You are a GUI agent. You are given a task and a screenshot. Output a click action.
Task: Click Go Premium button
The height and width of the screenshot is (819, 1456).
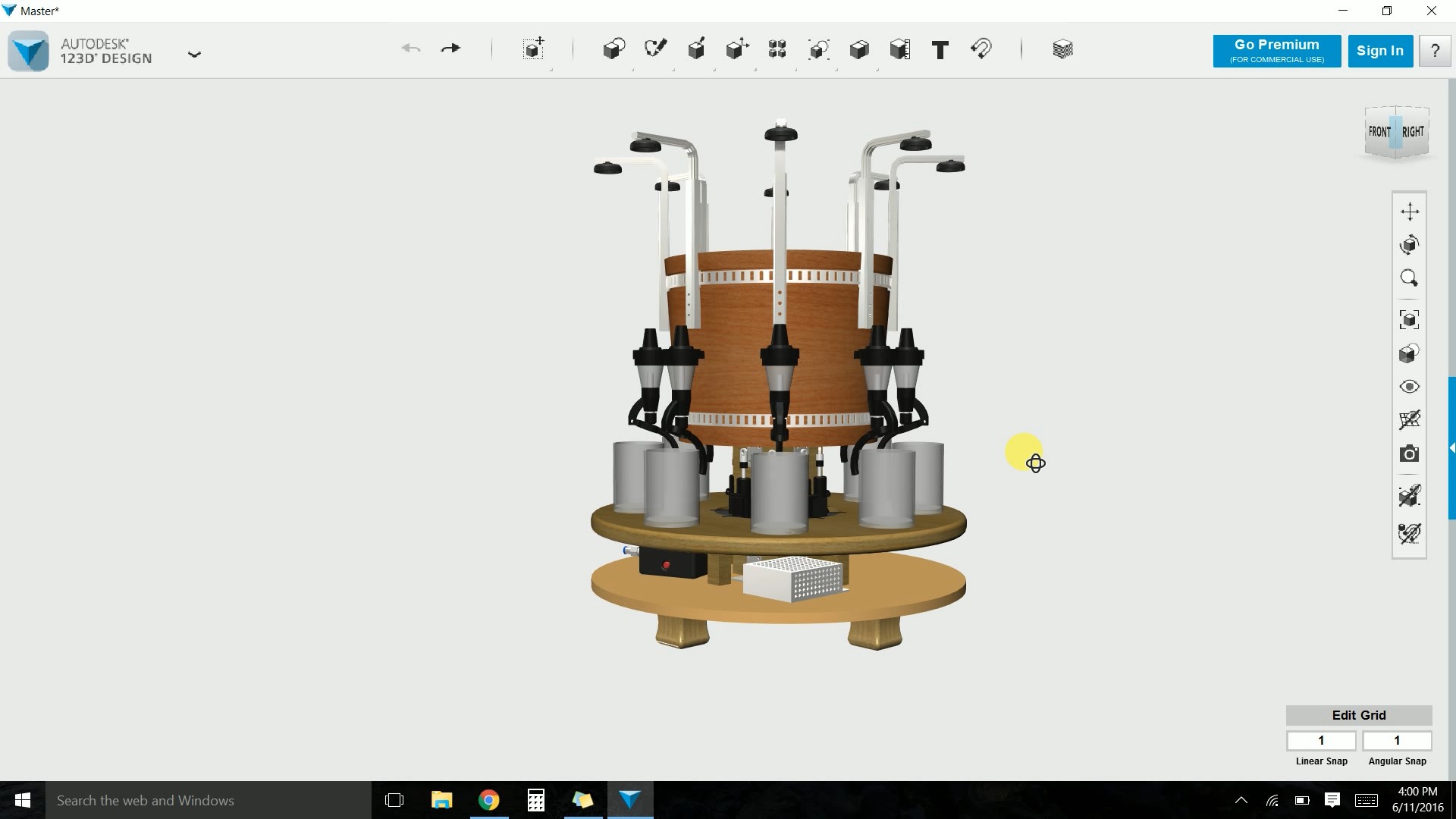[1277, 51]
